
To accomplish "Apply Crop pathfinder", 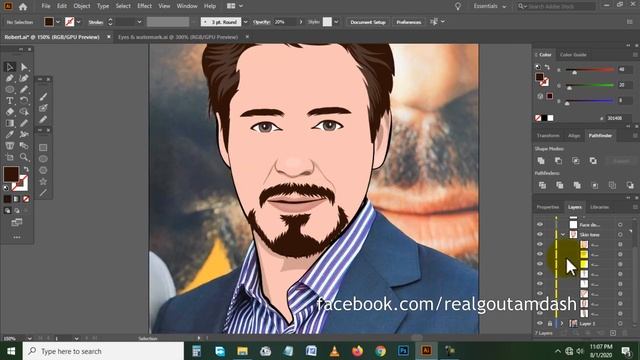I will [x=595, y=185].
